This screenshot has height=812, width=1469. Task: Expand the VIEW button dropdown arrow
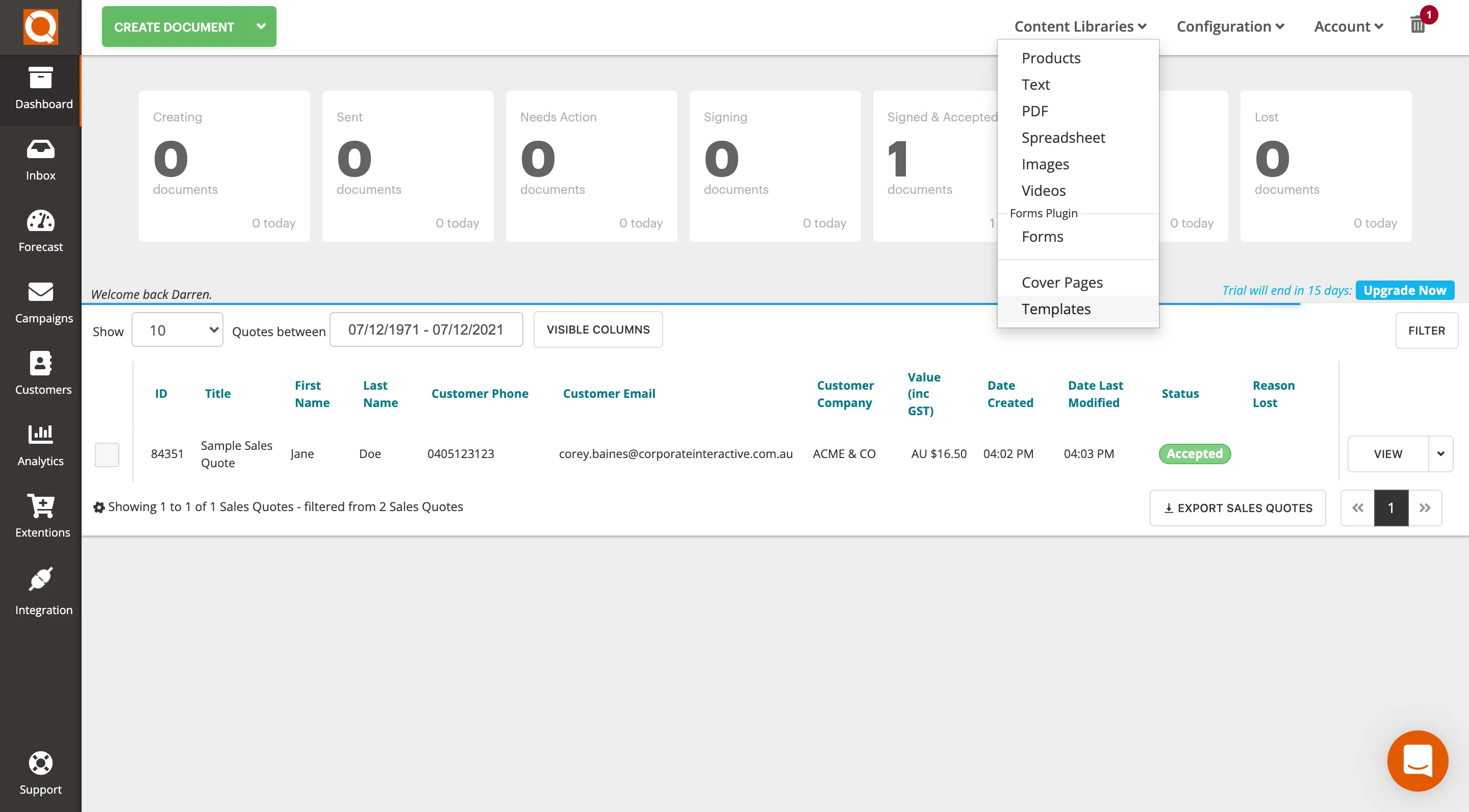(1440, 454)
